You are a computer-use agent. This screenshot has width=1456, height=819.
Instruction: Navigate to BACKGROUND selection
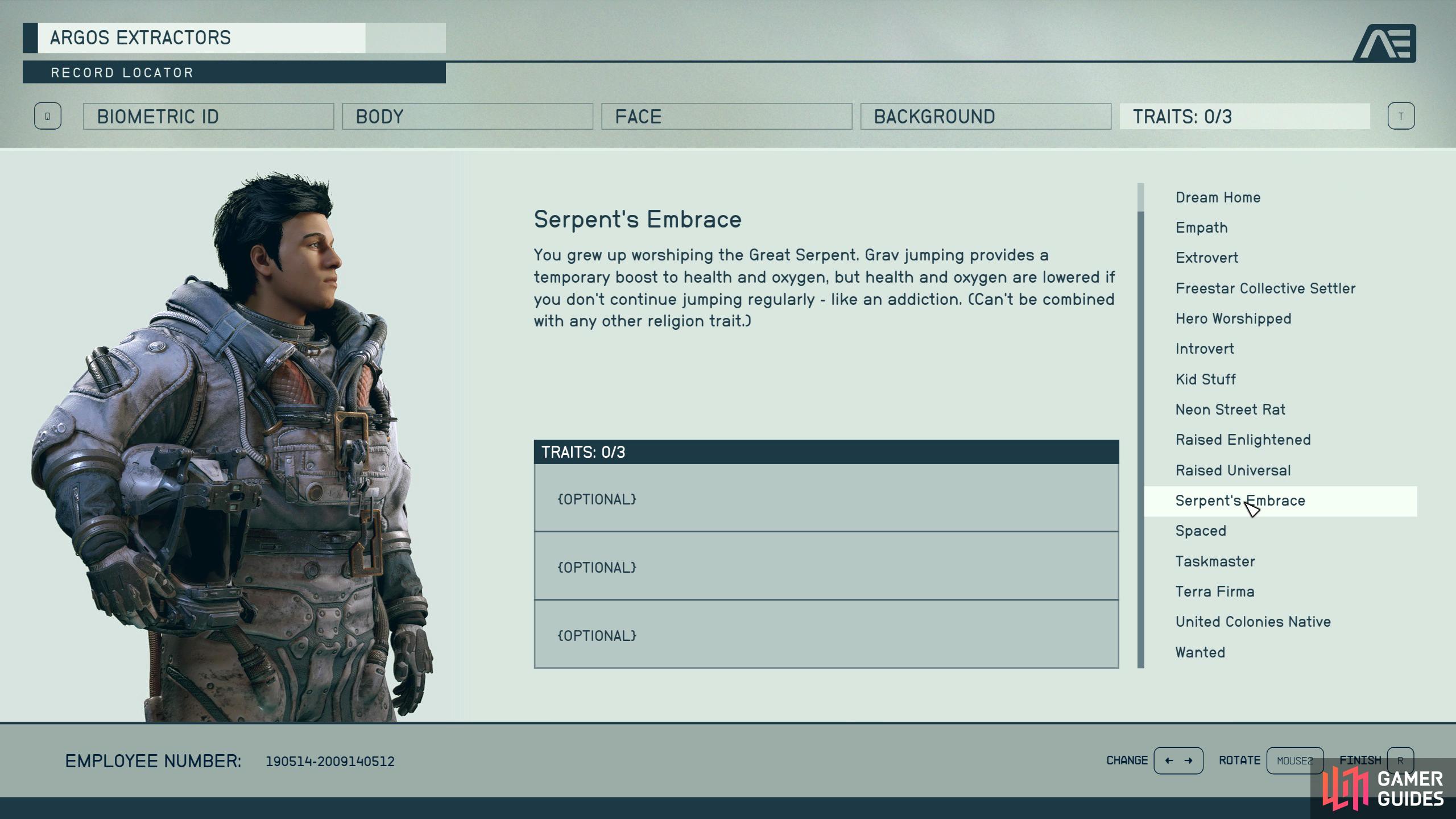coord(983,115)
